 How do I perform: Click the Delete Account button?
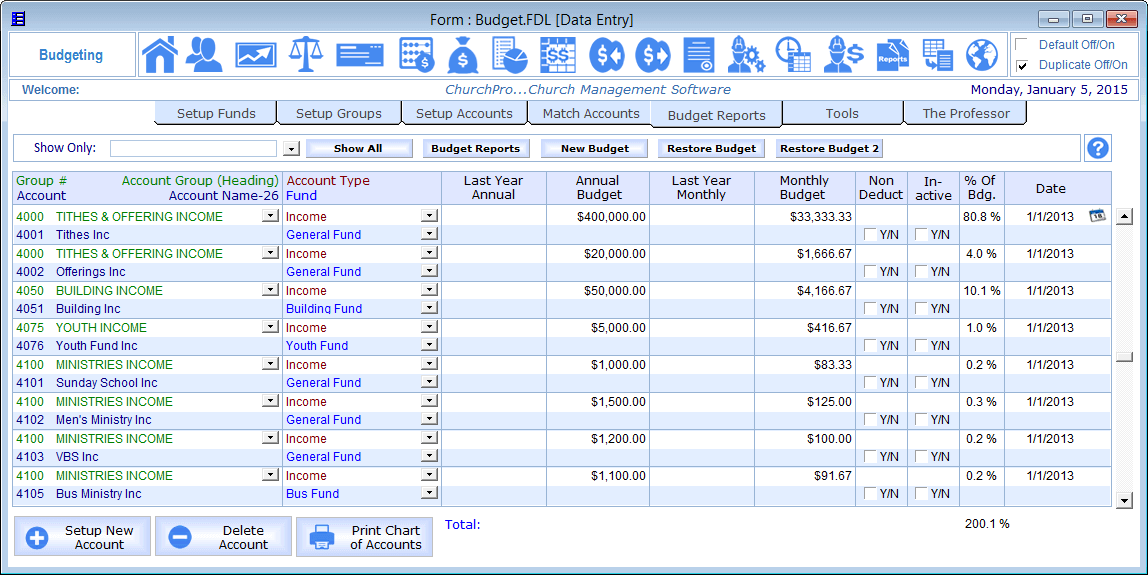[223, 537]
